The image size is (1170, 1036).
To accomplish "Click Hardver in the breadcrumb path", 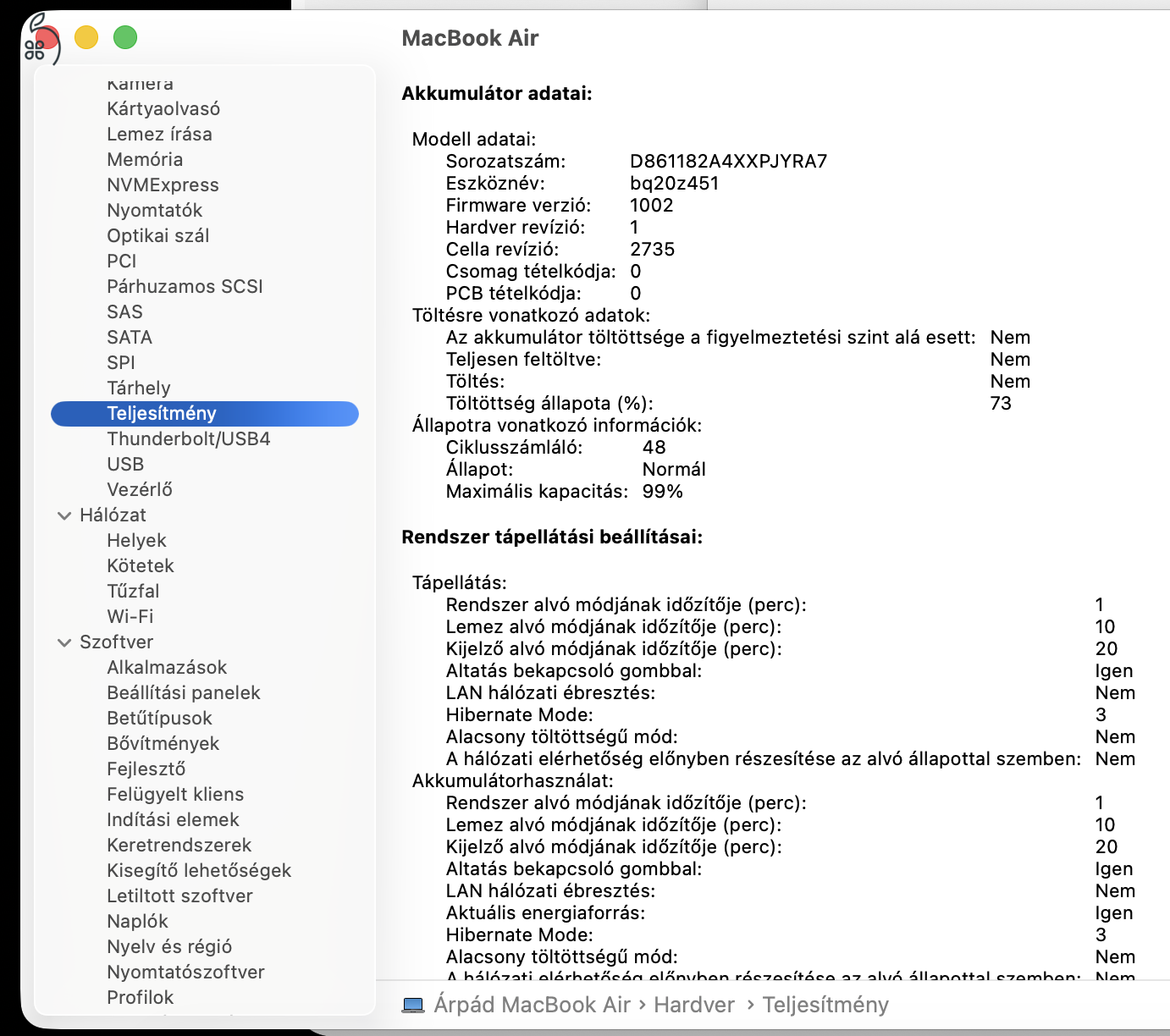I will click(694, 1004).
